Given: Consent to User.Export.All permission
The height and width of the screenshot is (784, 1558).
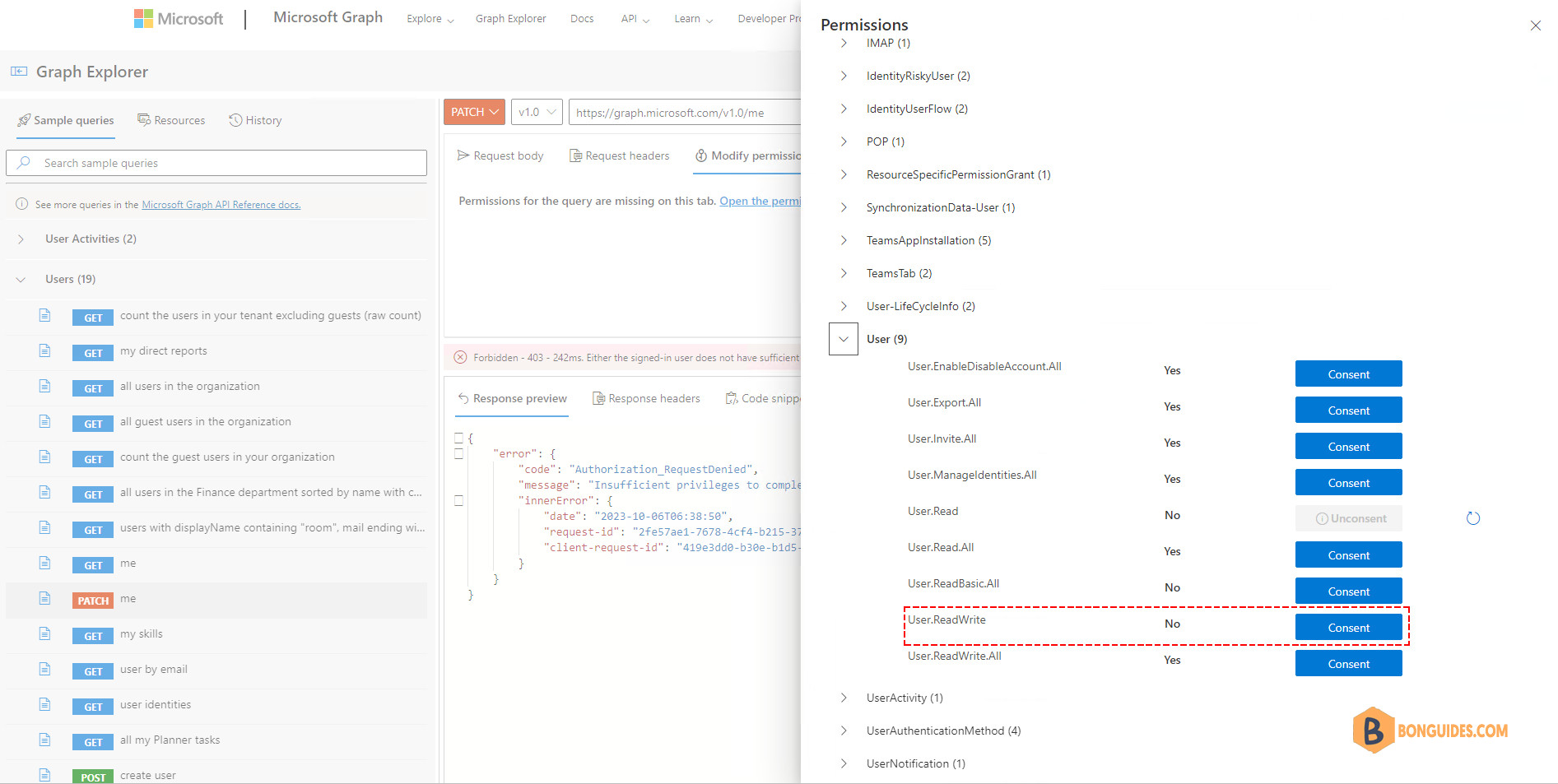Looking at the screenshot, I should pyautogui.click(x=1348, y=411).
